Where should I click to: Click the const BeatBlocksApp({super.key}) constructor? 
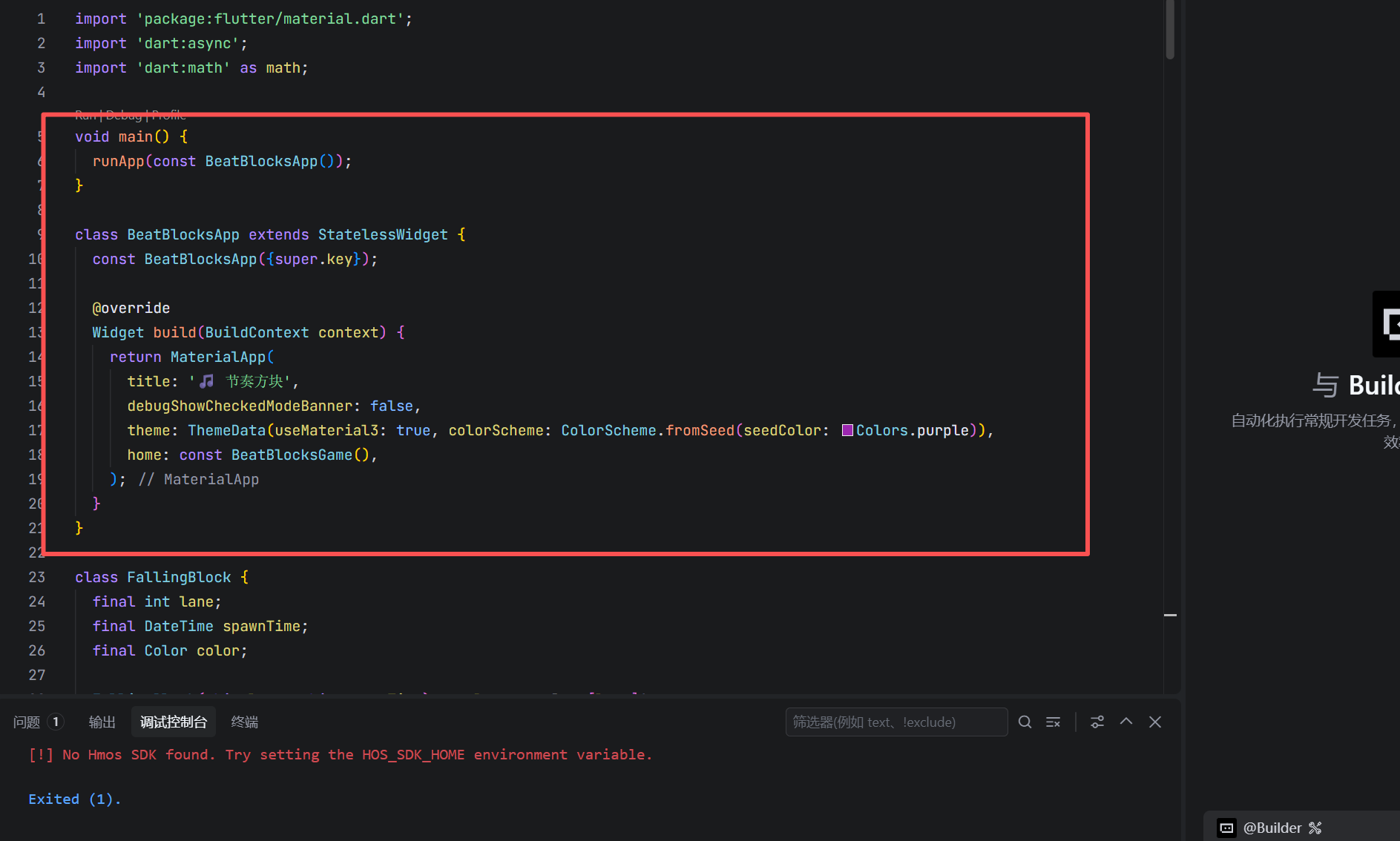235,259
